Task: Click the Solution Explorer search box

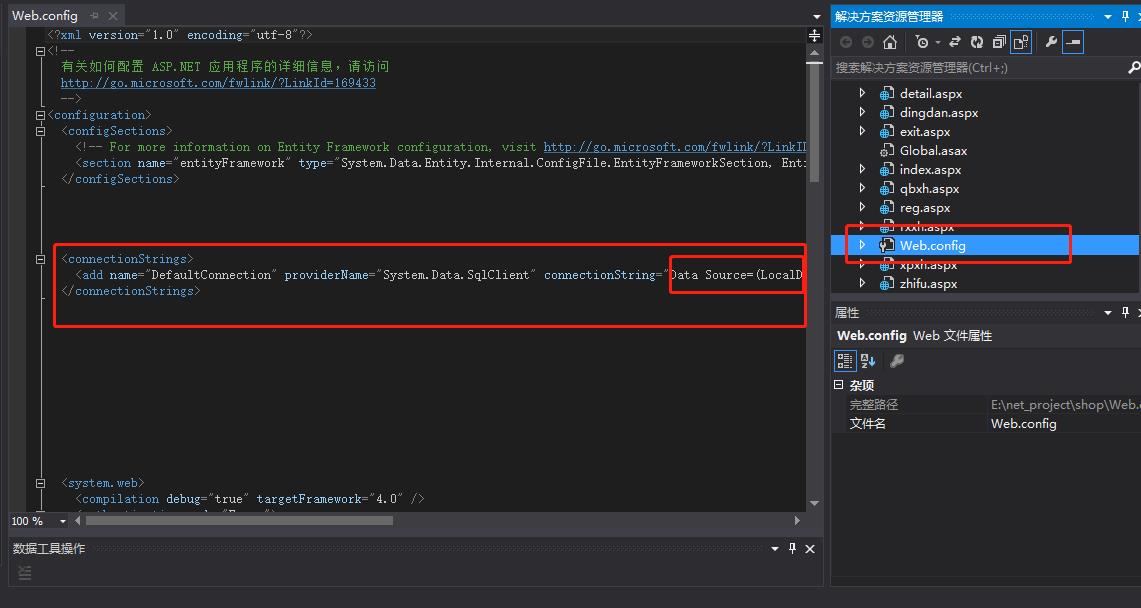Action: point(979,68)
